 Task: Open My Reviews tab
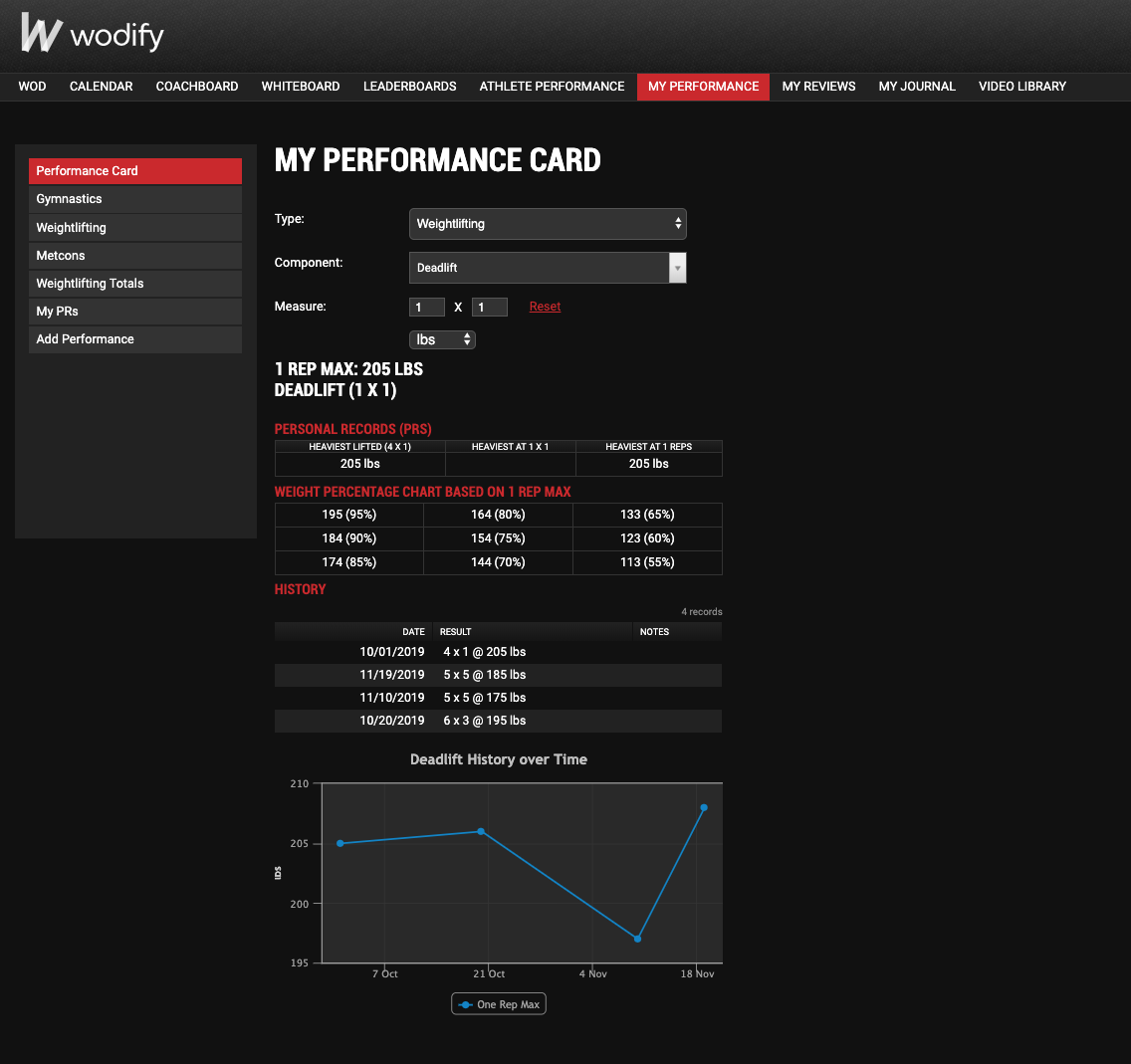pyautogui.click(x=818, y=87)
